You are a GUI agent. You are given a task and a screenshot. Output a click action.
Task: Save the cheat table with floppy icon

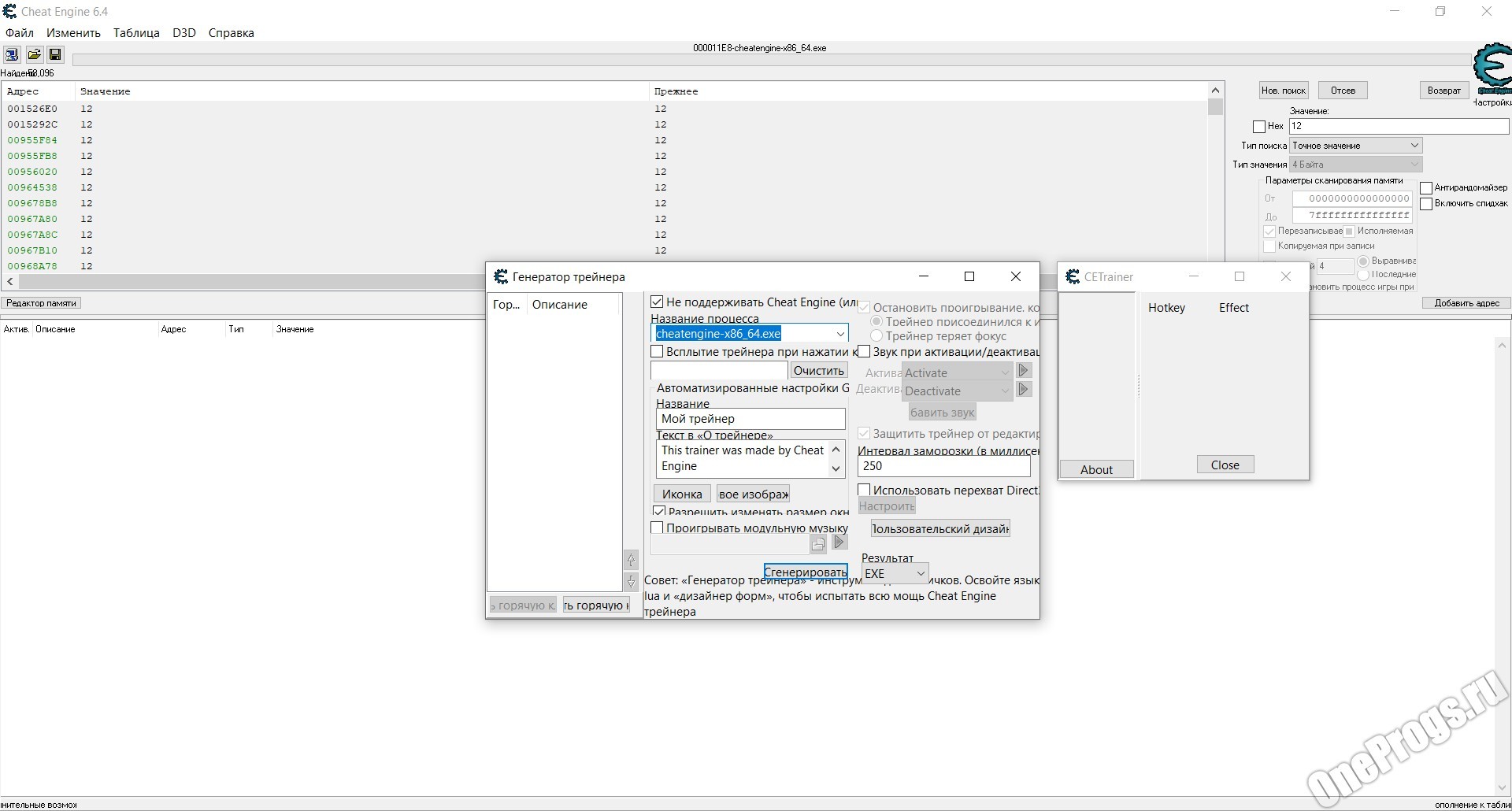pos(55,54)
